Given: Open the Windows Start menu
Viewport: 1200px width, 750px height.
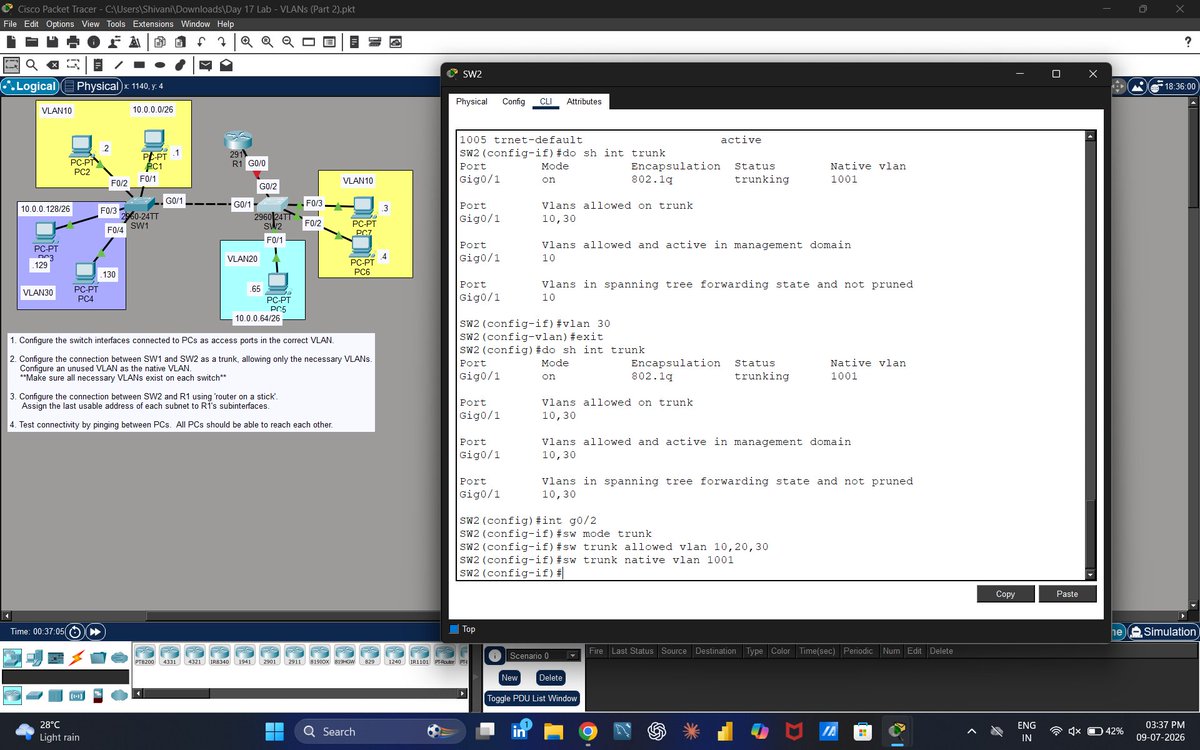Looking at the screenshot, I should (x=276, y=731).
